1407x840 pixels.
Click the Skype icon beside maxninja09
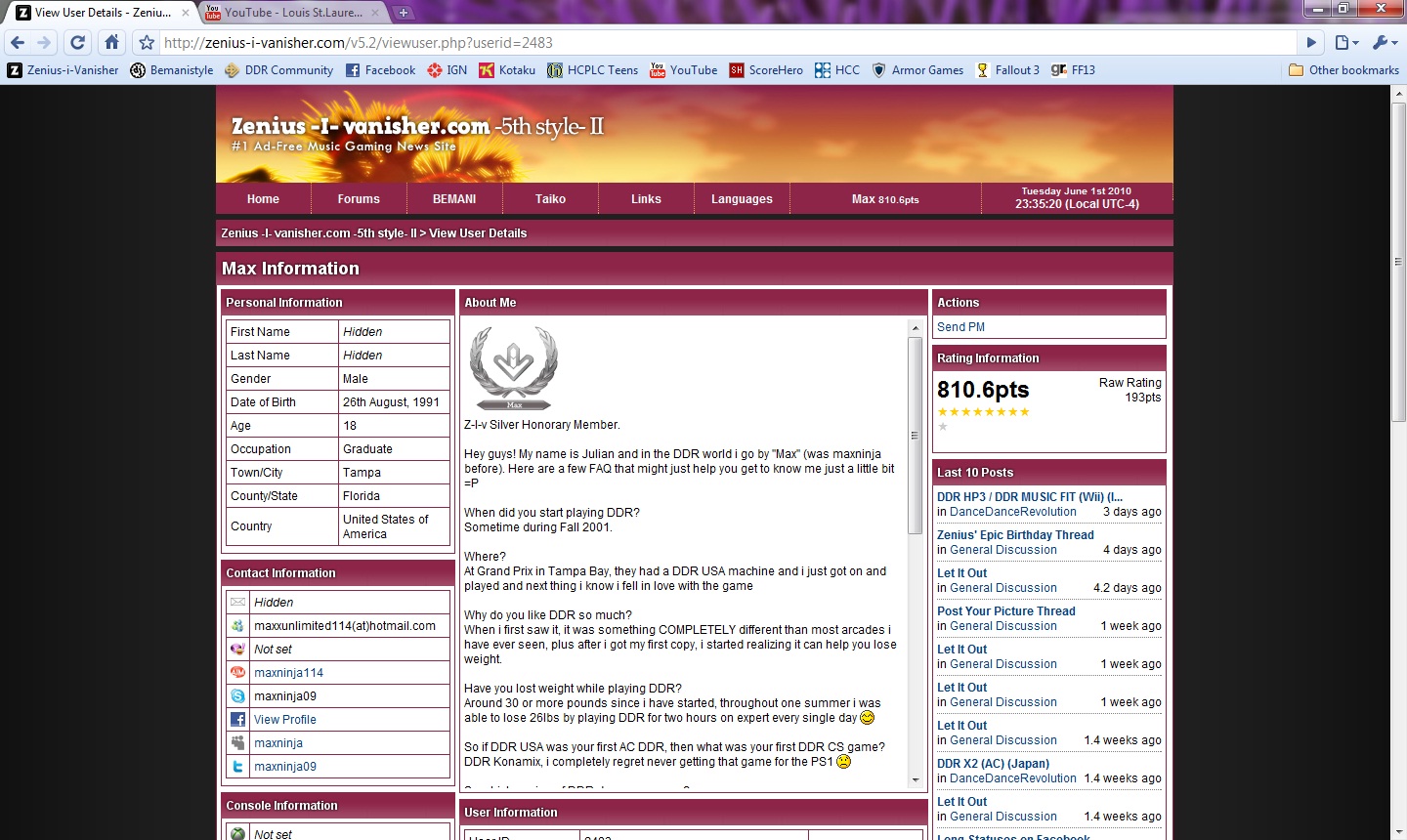237,696
